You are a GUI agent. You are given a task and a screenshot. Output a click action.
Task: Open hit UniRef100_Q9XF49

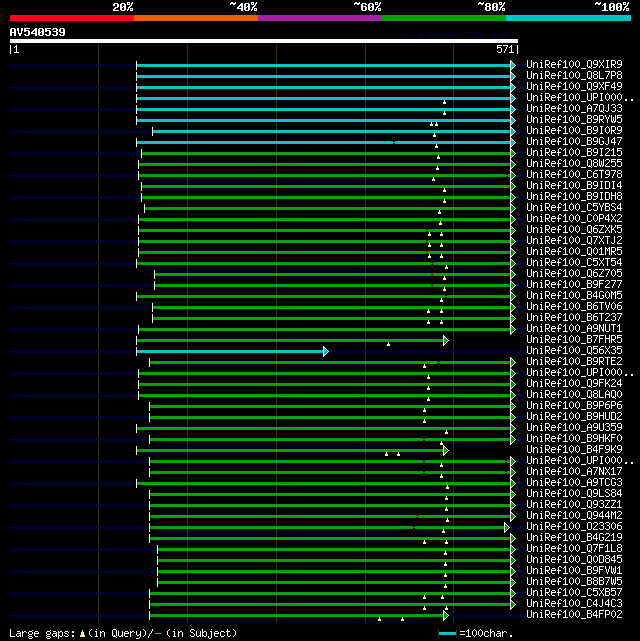pyautogui.click(x=574, y=87)
